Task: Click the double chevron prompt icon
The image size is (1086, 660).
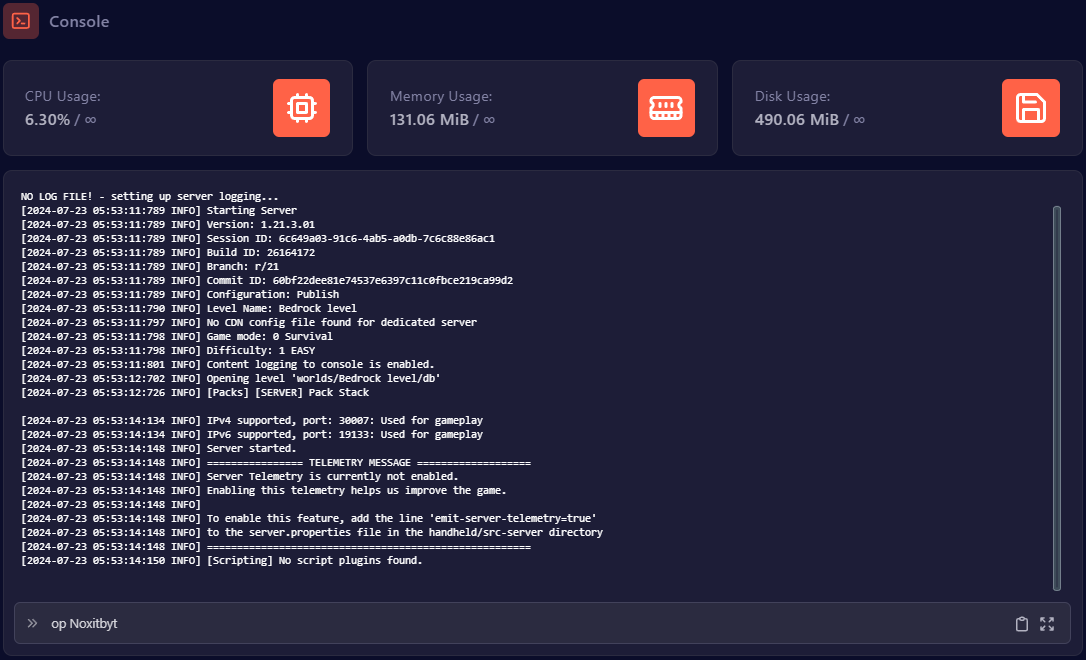Action: click(x=33, y=623)
